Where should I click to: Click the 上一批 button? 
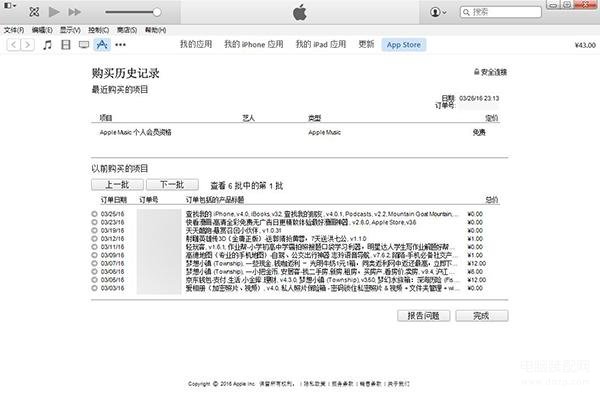point(117,185)
